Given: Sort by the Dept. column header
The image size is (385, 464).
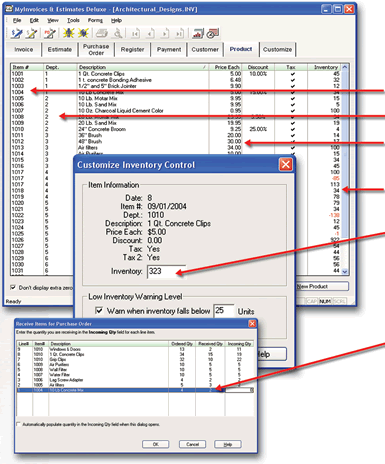Looking at the screenshot, I should click(60, 67).
